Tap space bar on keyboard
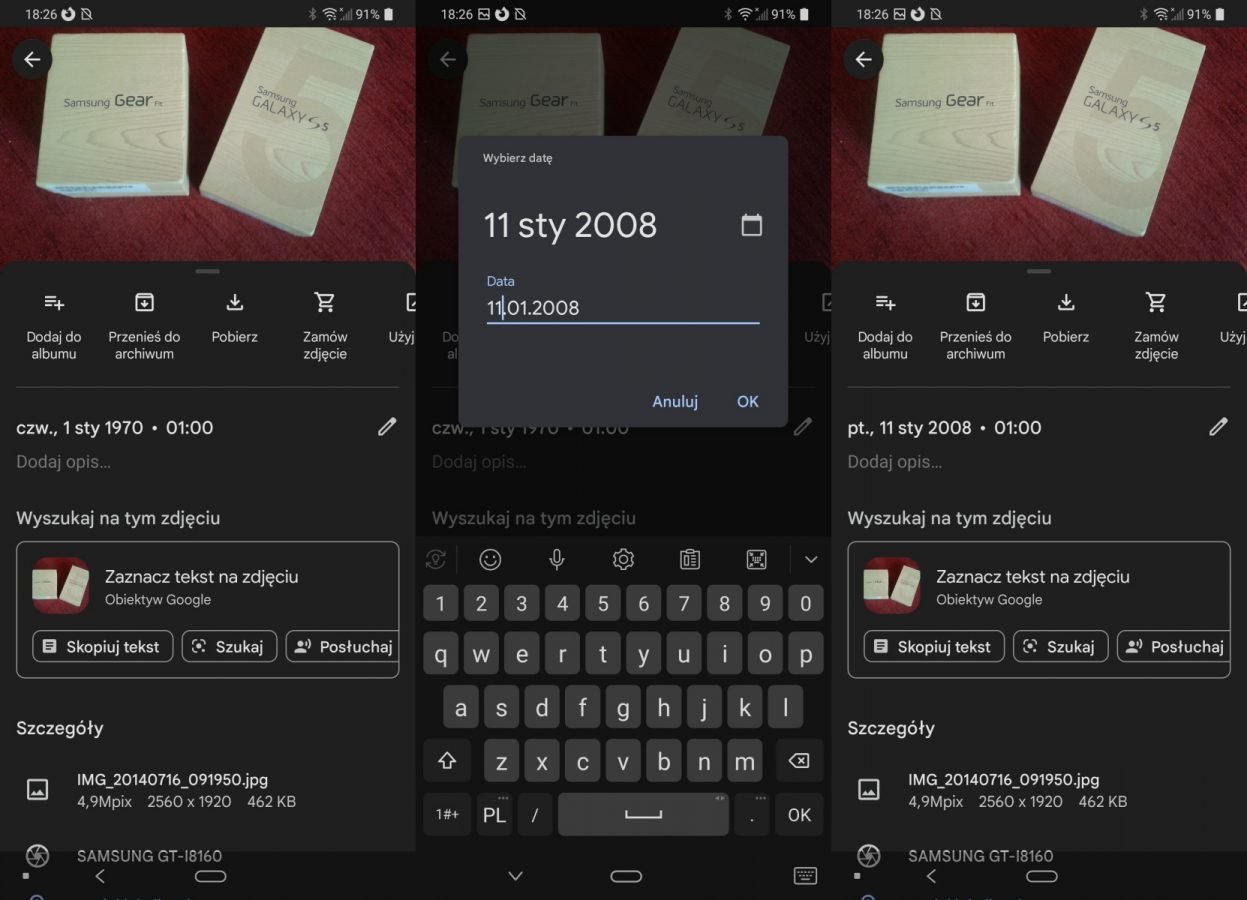The height and width of the screenshot is (900, 1247). pyautogui.click(x=643, y=815)
